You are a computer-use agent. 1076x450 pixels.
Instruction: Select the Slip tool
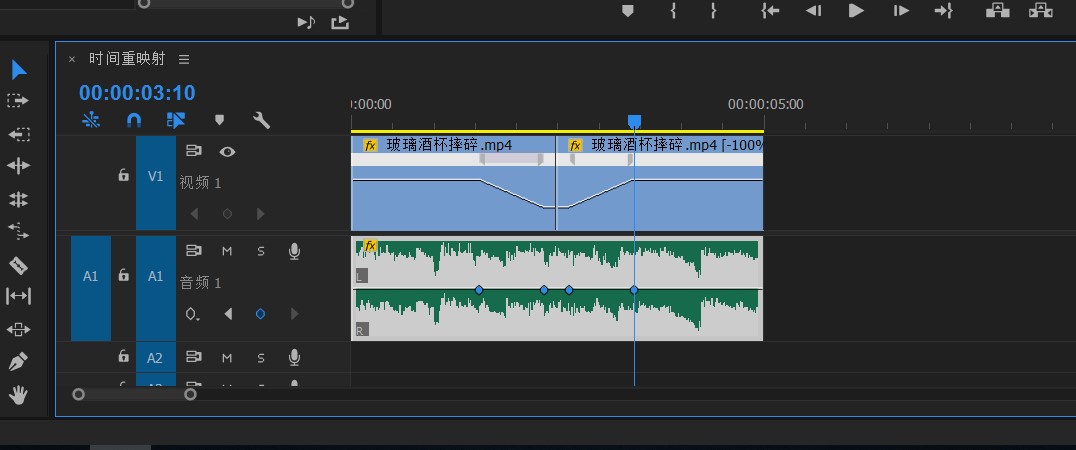[x=19, y=296]
